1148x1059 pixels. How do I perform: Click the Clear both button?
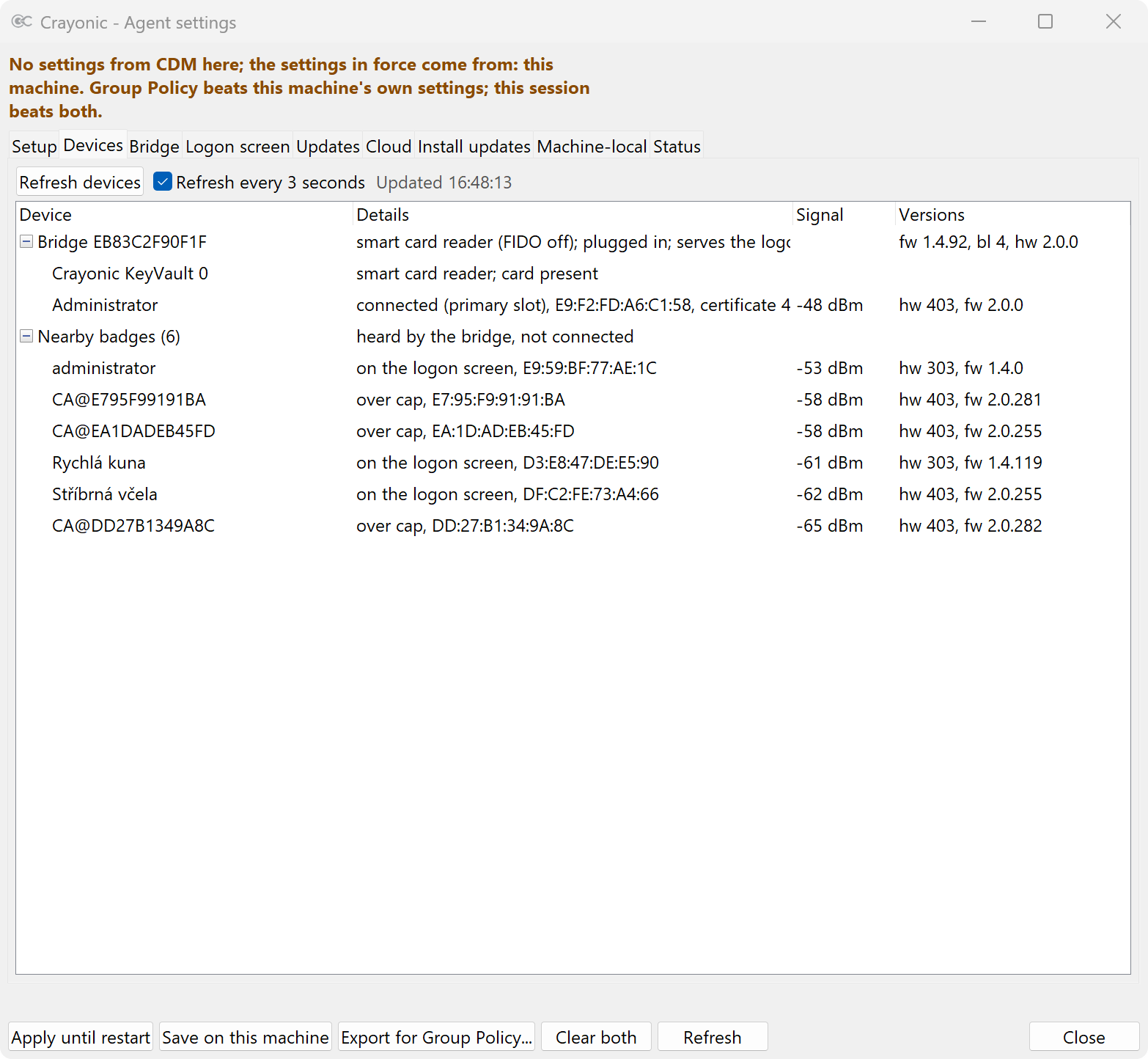[x=596, y=1037]
